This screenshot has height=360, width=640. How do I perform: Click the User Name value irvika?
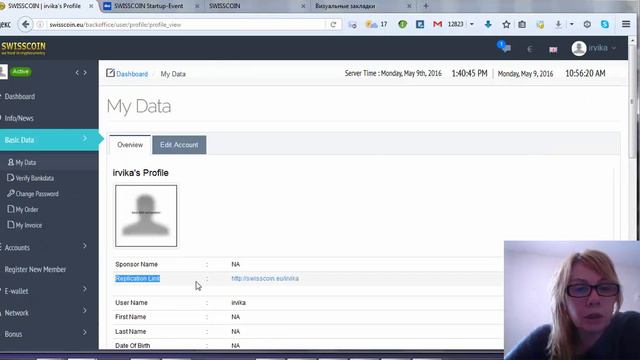[238, 303]
